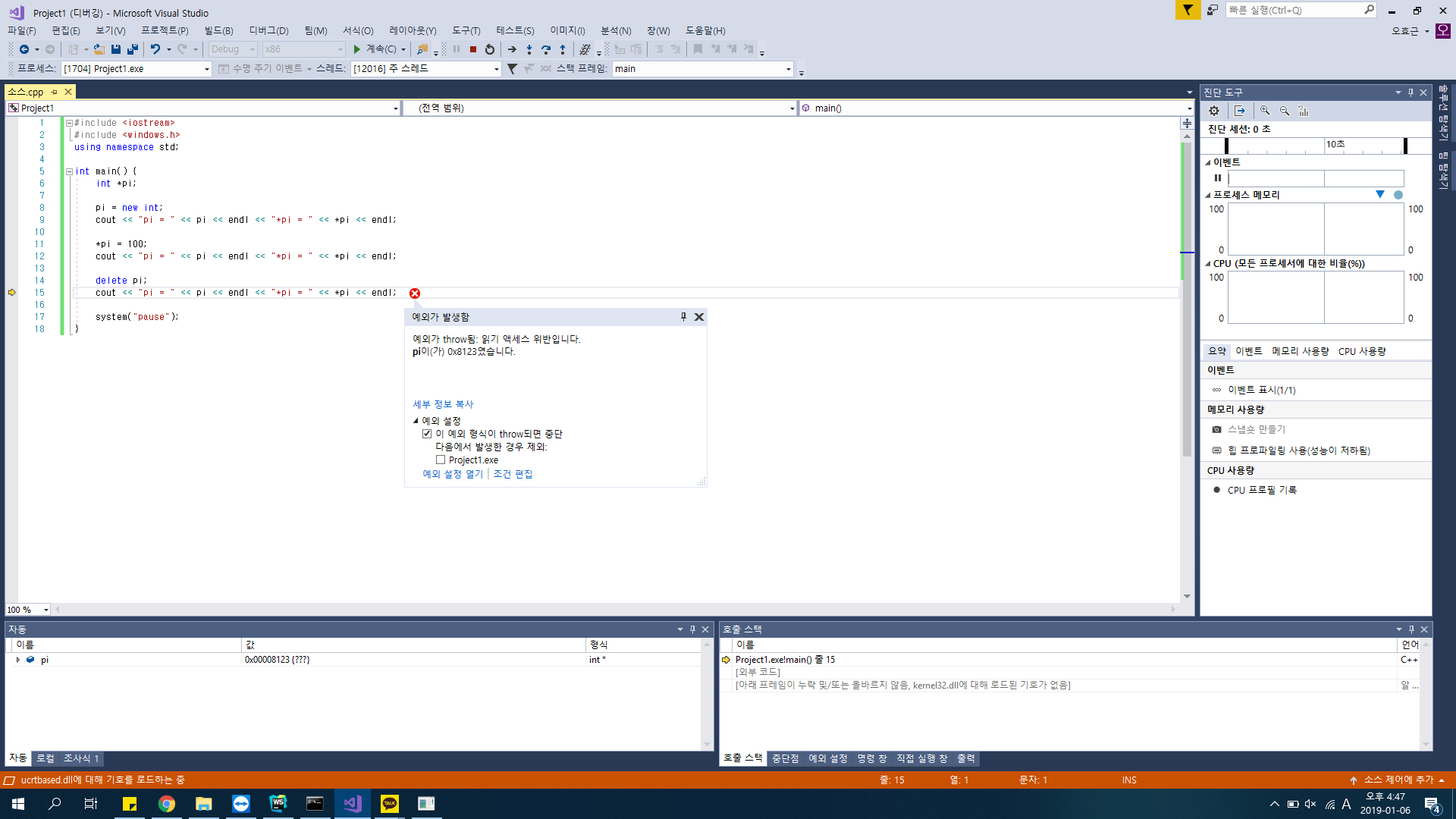This screenshot has width=1456, height=819.
Task: Collapse the exception settings section
Action: coord(416,421)
